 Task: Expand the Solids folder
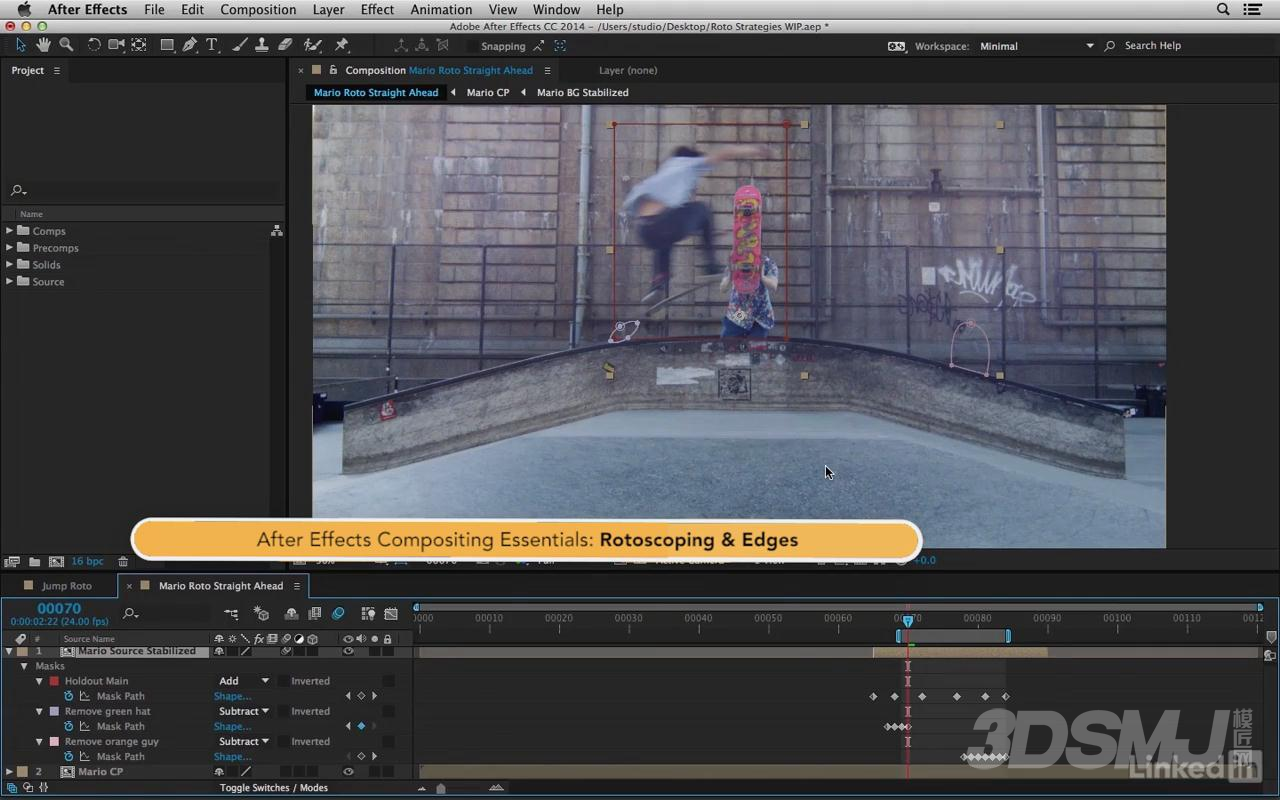click(9, 265)
